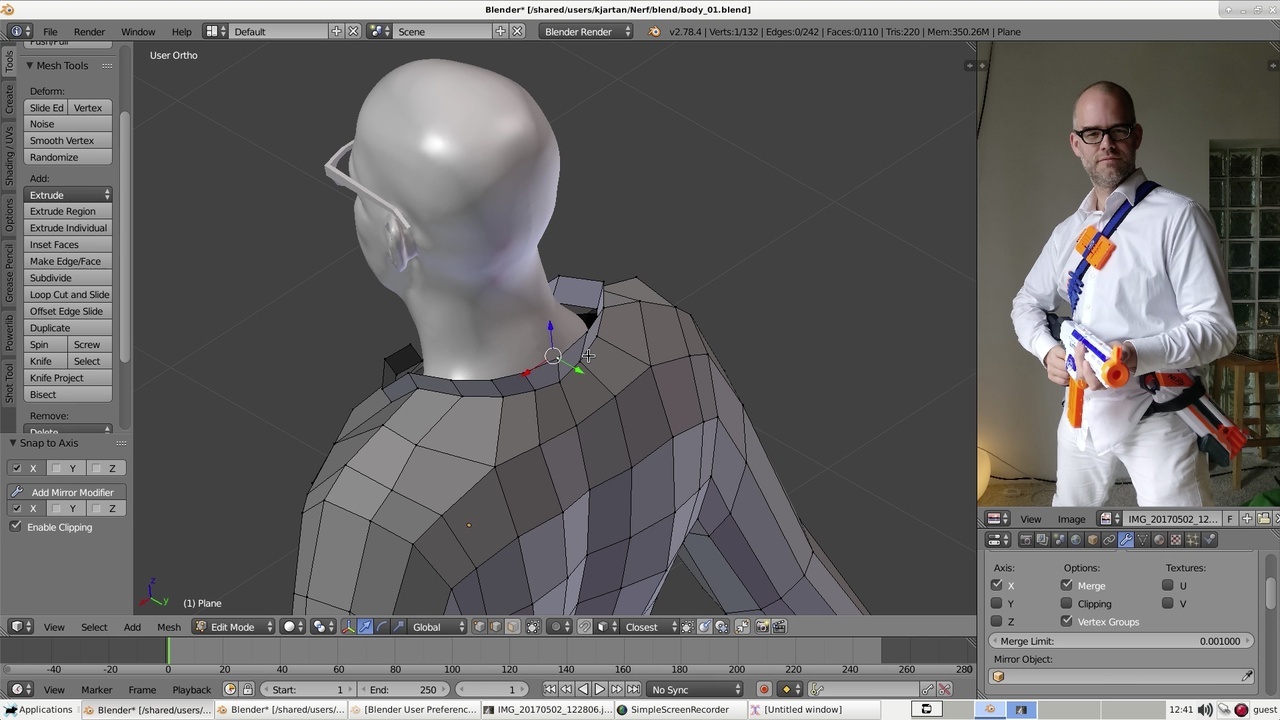Image resolution: width=1280 pixels, height=720 pixels.
Task: Click the Image menu in image editor header
Action: click(1071, 519)
